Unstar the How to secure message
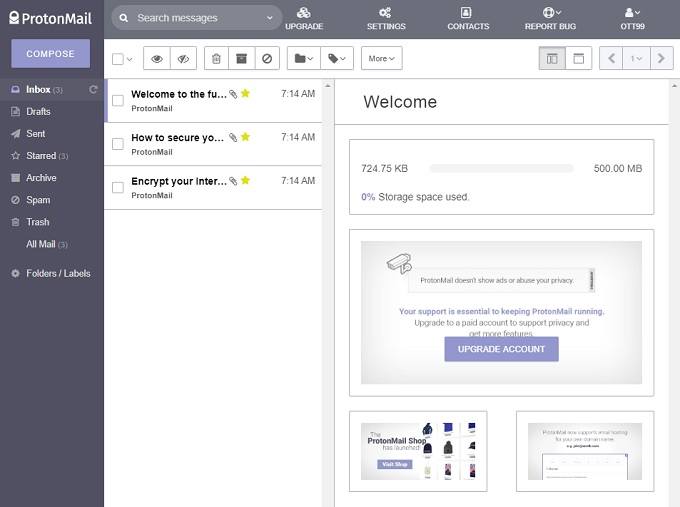 point(245,137)
